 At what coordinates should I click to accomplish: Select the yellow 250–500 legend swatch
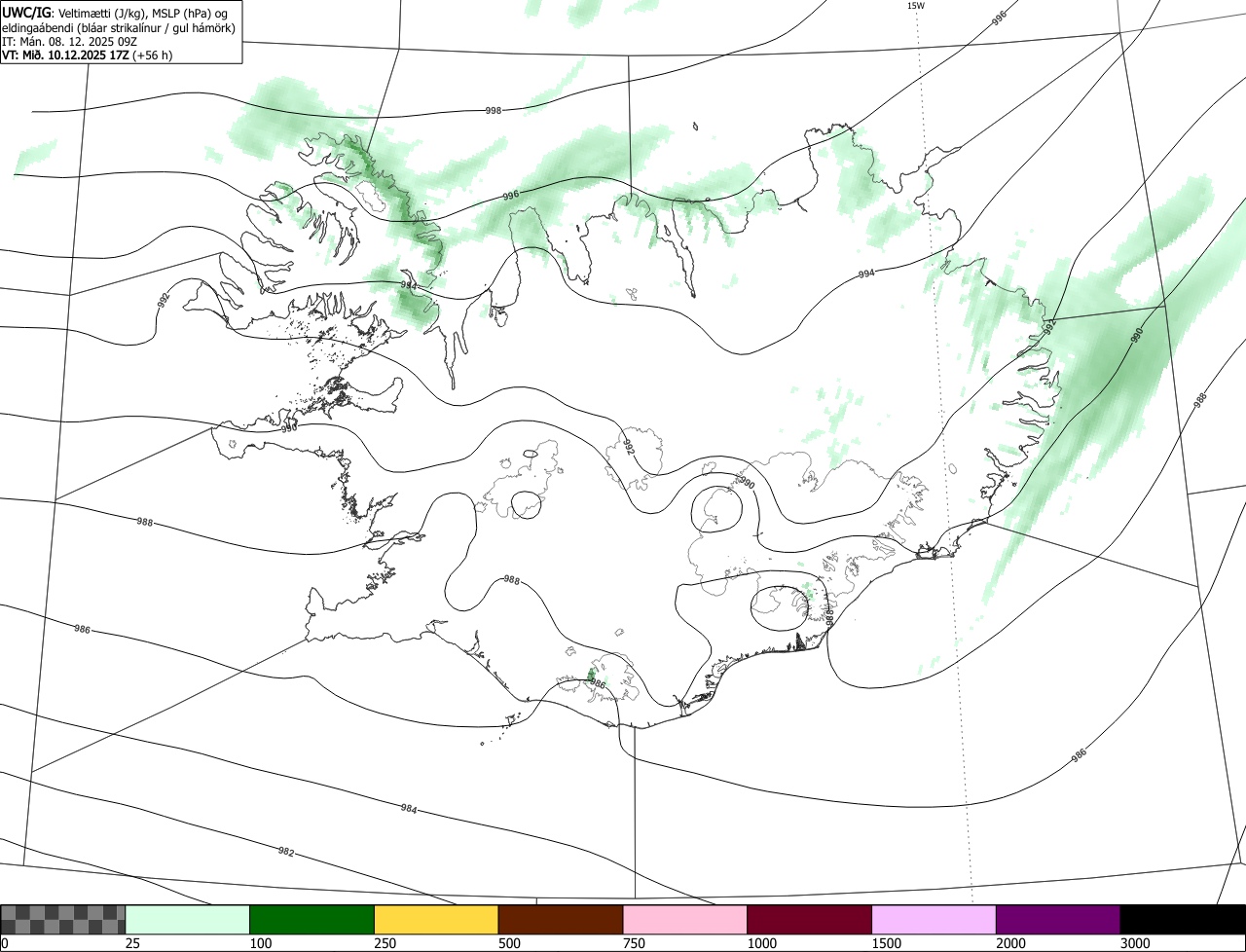pyautogui.click(x=436, y=920)
